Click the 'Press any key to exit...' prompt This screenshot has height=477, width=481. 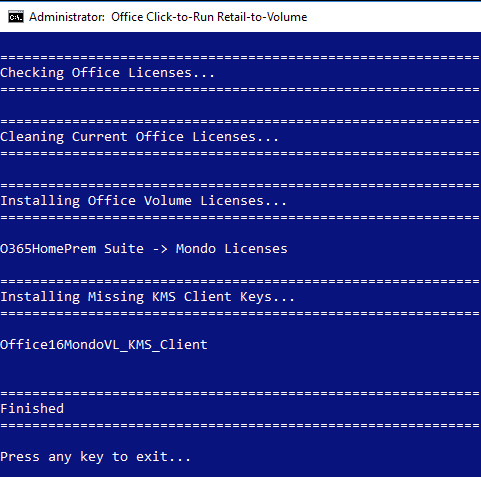95,457
